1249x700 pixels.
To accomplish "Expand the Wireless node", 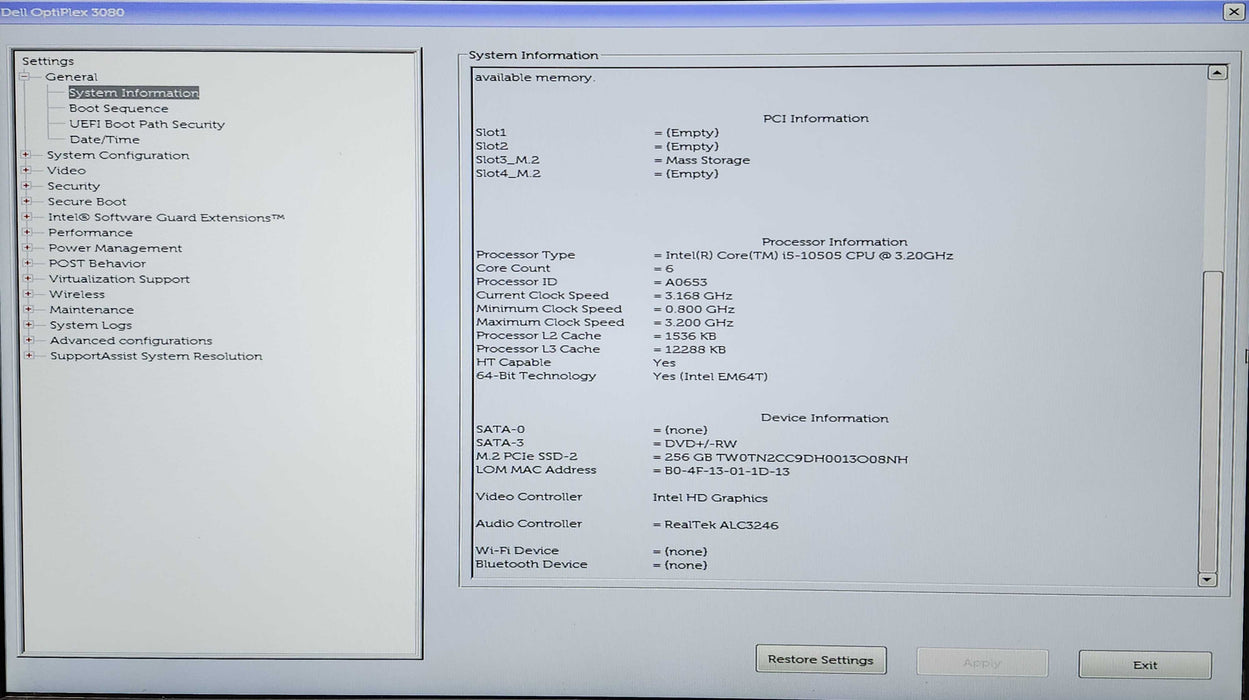I will (28, 294).
